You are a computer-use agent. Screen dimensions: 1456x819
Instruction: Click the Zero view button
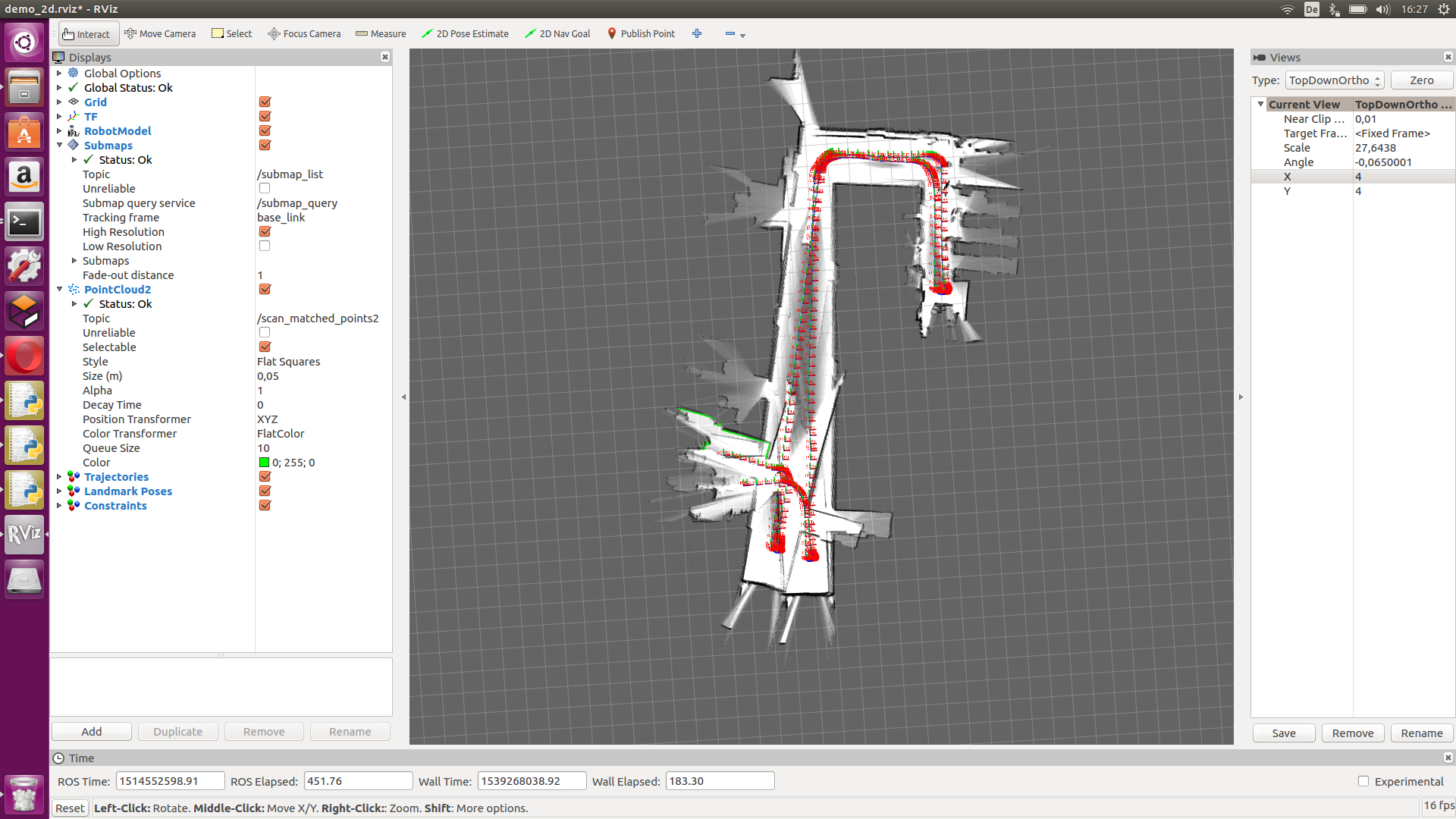click(1422, 80)
